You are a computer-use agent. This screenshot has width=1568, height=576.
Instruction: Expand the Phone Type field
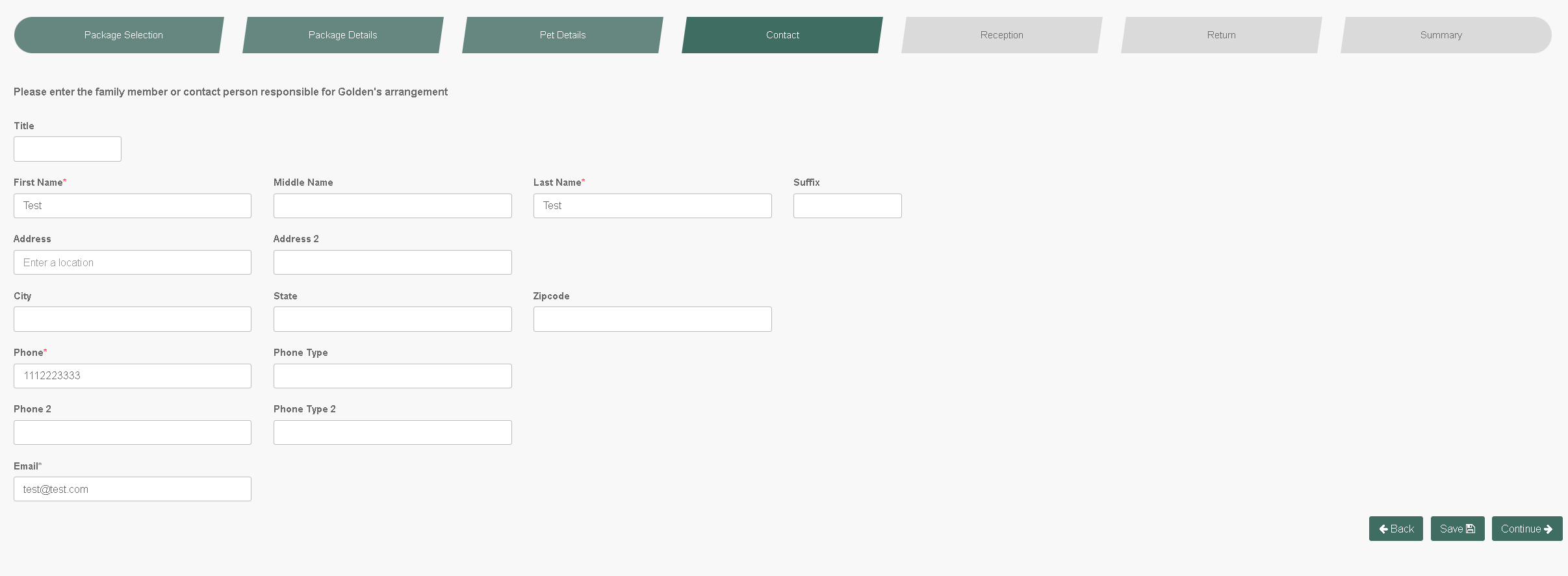point(392,376)
